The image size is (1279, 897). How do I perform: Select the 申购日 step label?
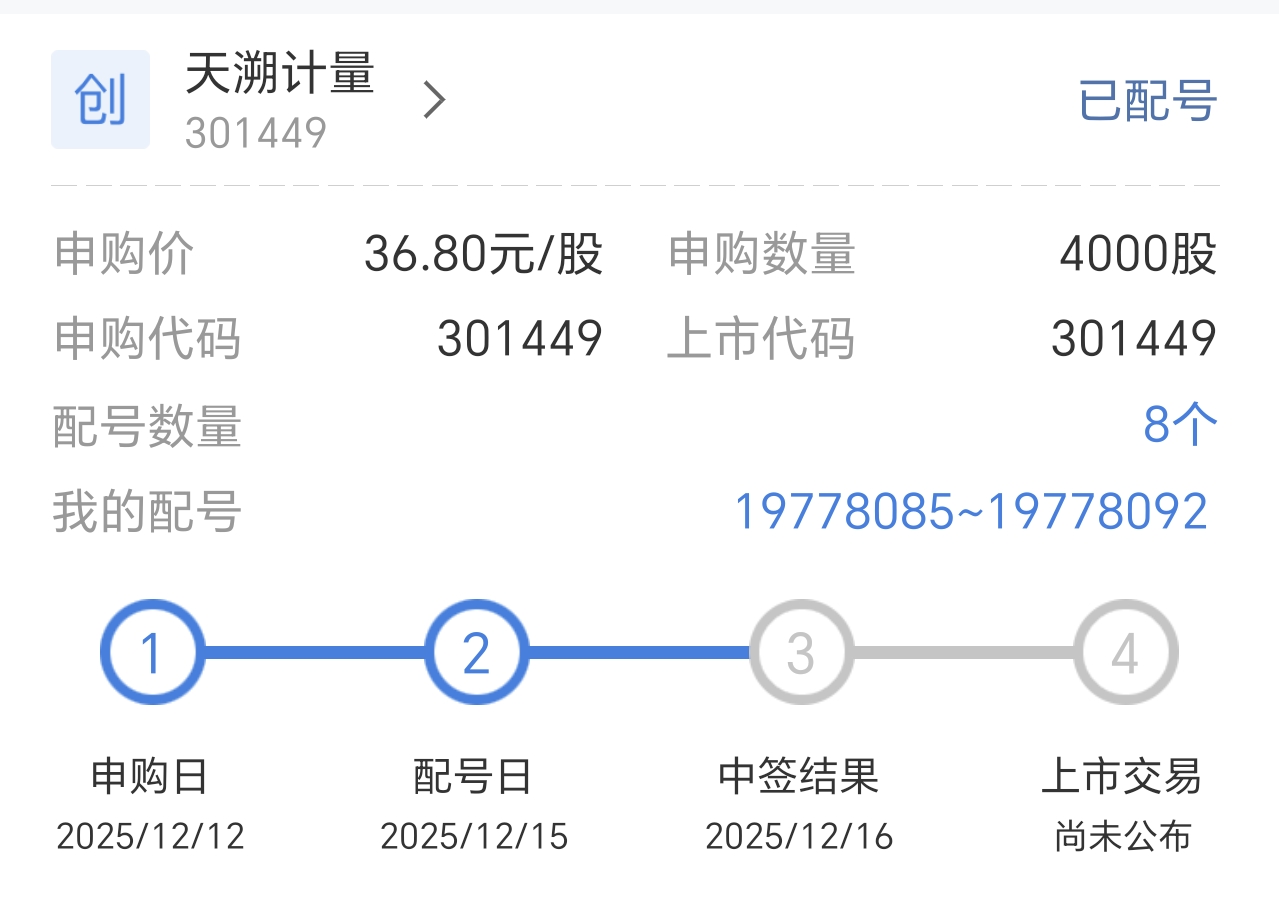150,776
